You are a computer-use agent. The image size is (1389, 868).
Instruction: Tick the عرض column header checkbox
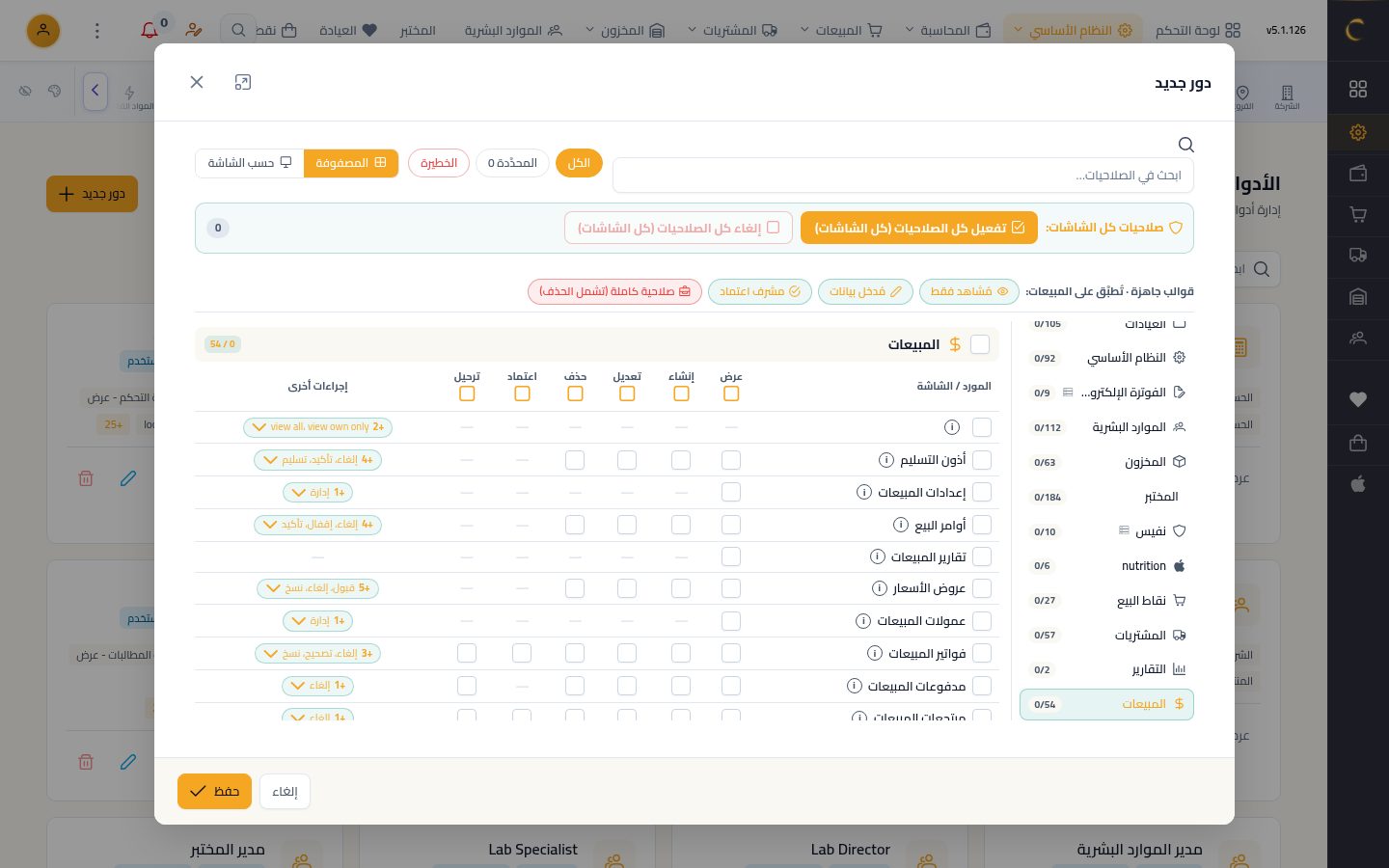click(x=731, y=393)
